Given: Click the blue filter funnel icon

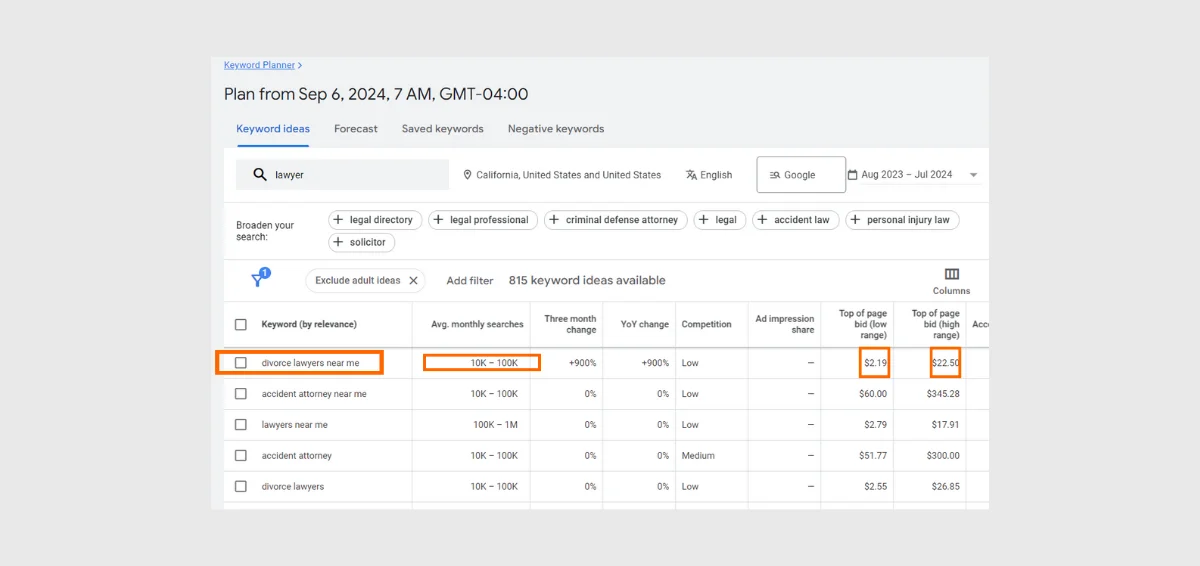Looking at the screenshot, I should [x=259, y=279].
